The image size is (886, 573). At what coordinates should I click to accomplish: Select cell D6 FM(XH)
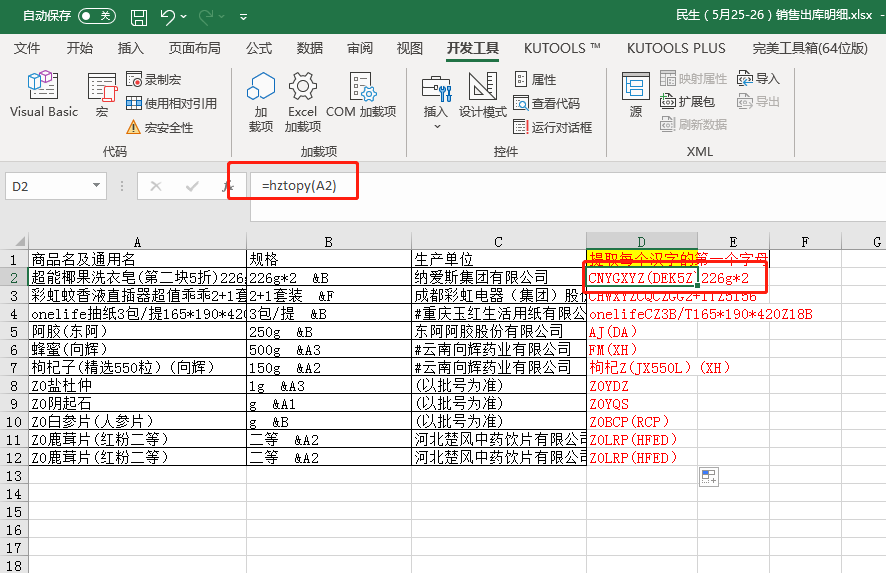[642, 350]
